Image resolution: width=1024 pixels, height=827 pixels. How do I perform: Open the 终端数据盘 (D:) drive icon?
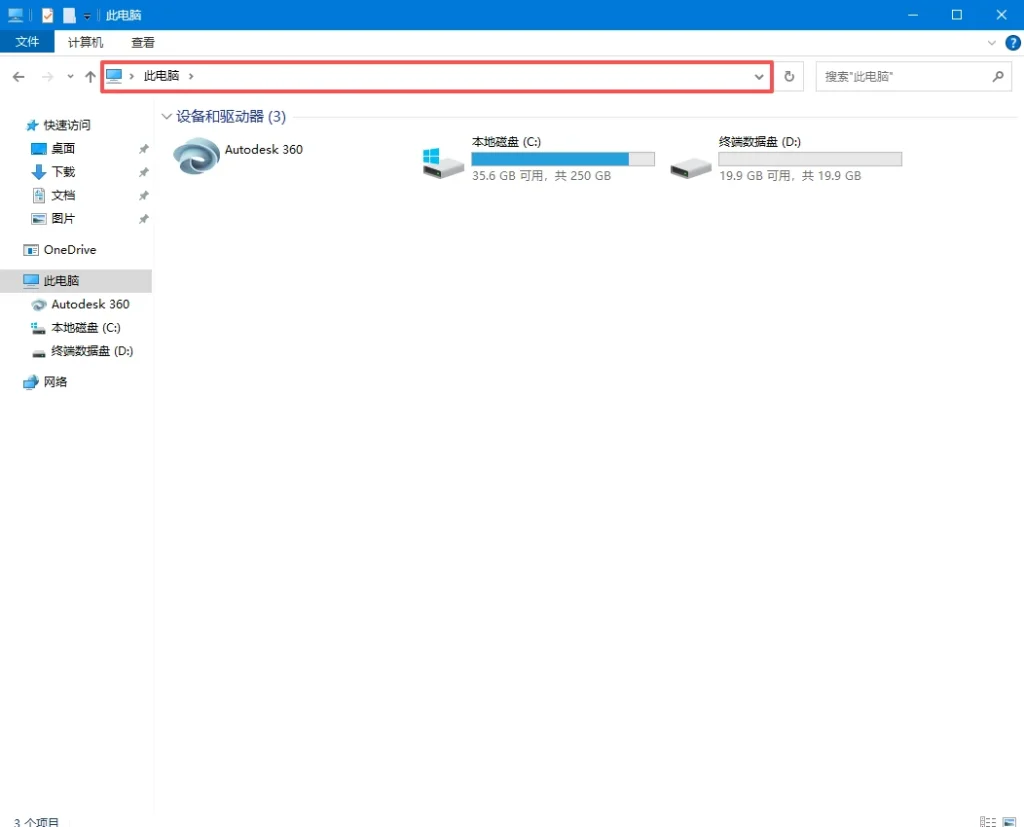click(691, 164)
